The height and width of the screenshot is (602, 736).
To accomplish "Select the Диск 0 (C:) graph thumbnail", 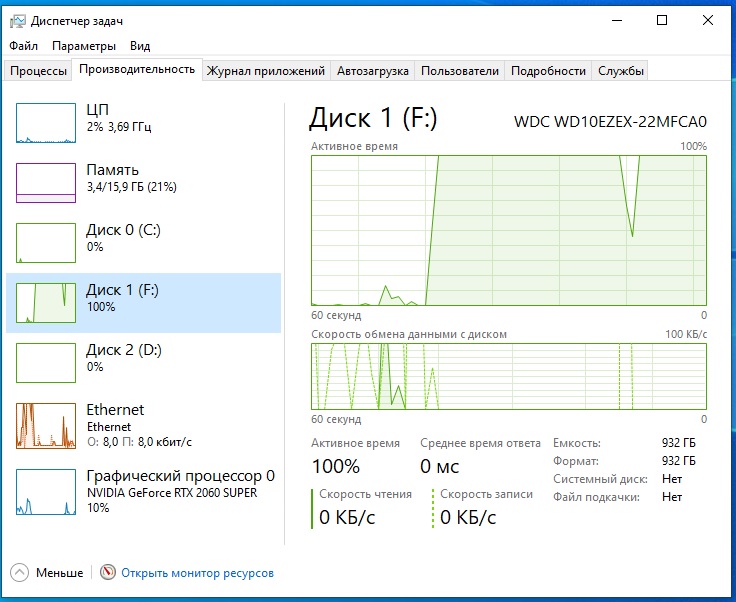I will [46, 242].
